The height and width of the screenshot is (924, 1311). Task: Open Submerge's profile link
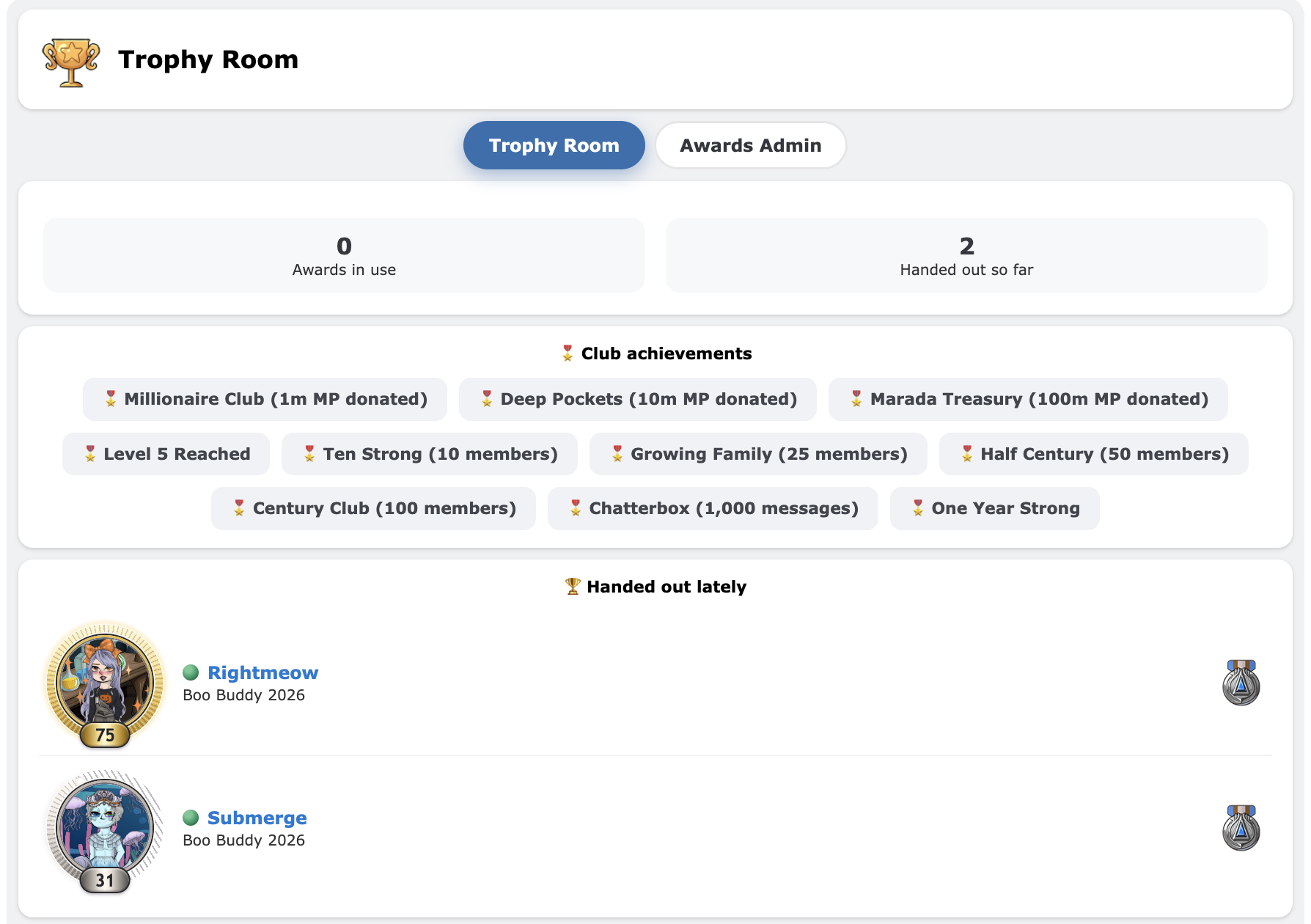pyautogui.click(x=257, y=818)
